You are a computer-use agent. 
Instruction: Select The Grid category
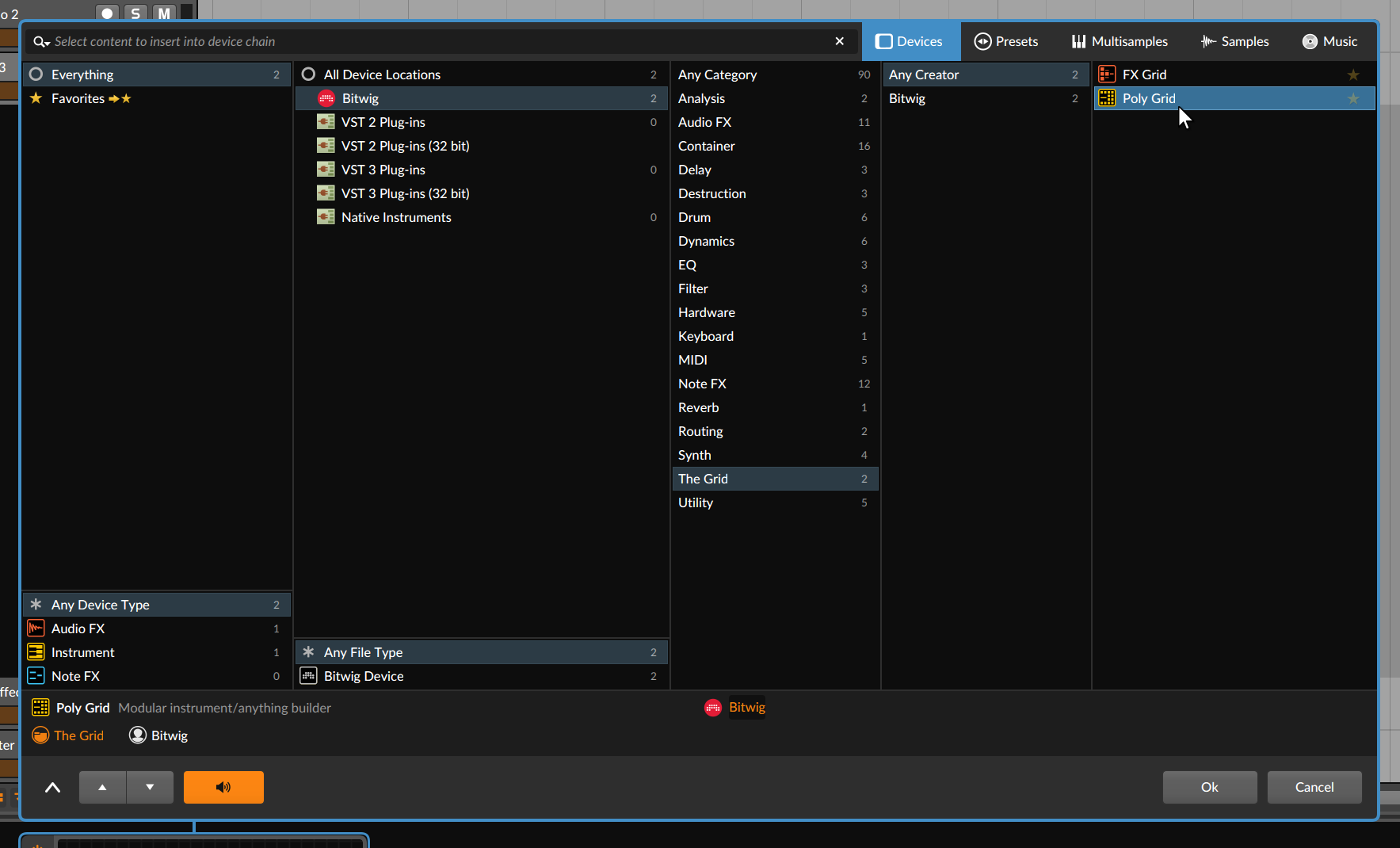[x=775, y=479]
